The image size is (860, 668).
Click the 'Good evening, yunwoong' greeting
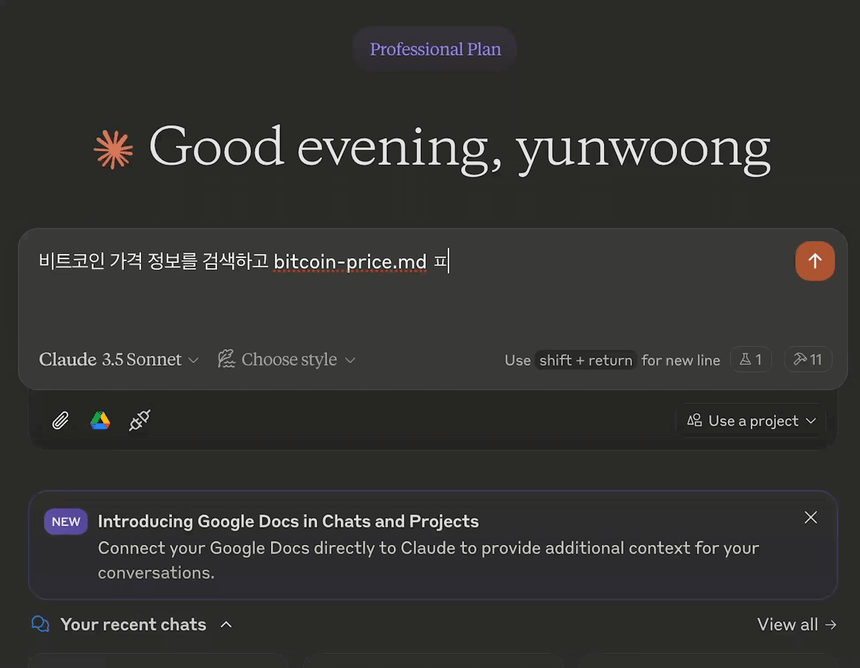(x=460, y=148)
